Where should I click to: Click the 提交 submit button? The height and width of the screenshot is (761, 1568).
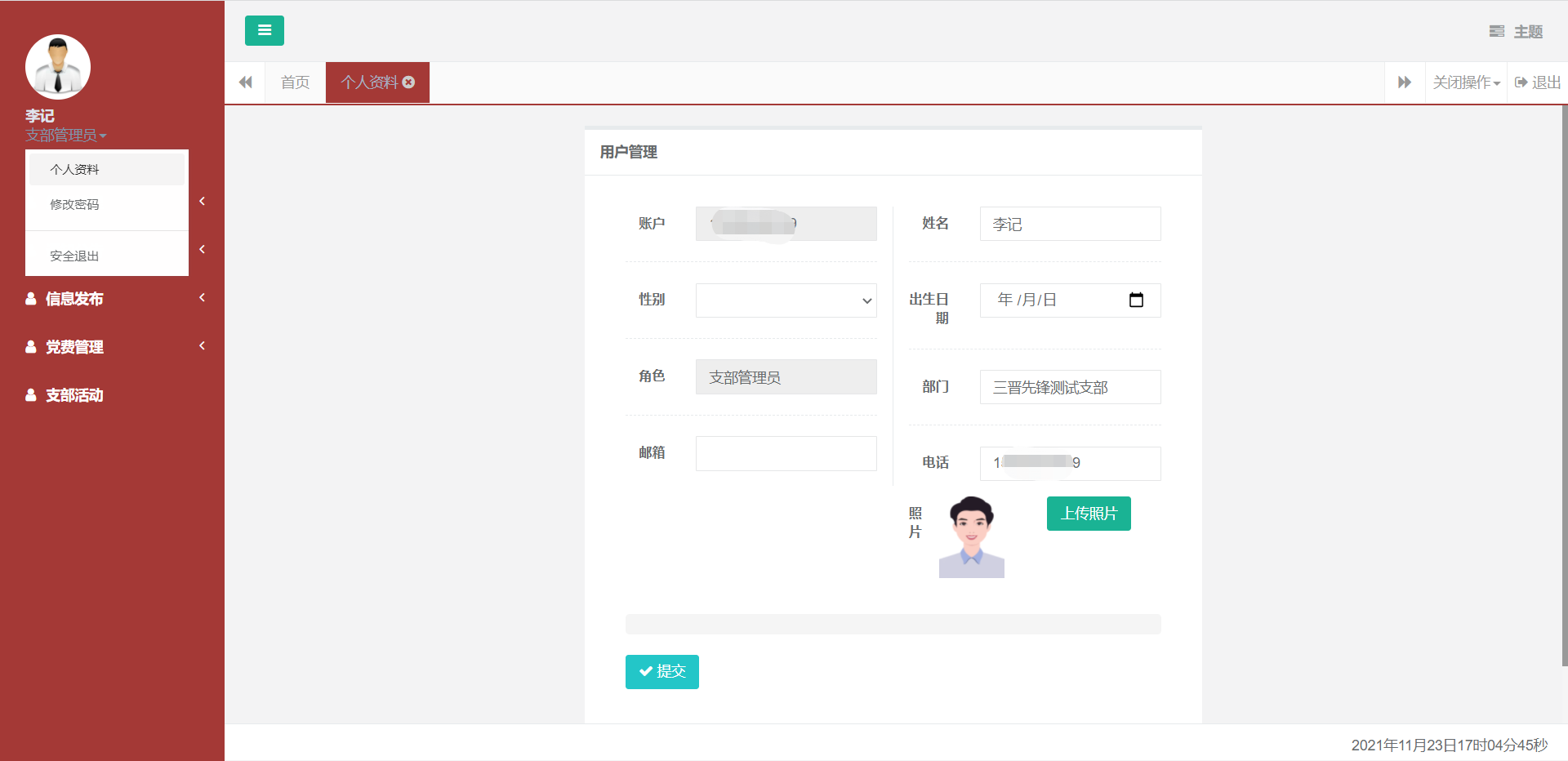pos(661,671)
